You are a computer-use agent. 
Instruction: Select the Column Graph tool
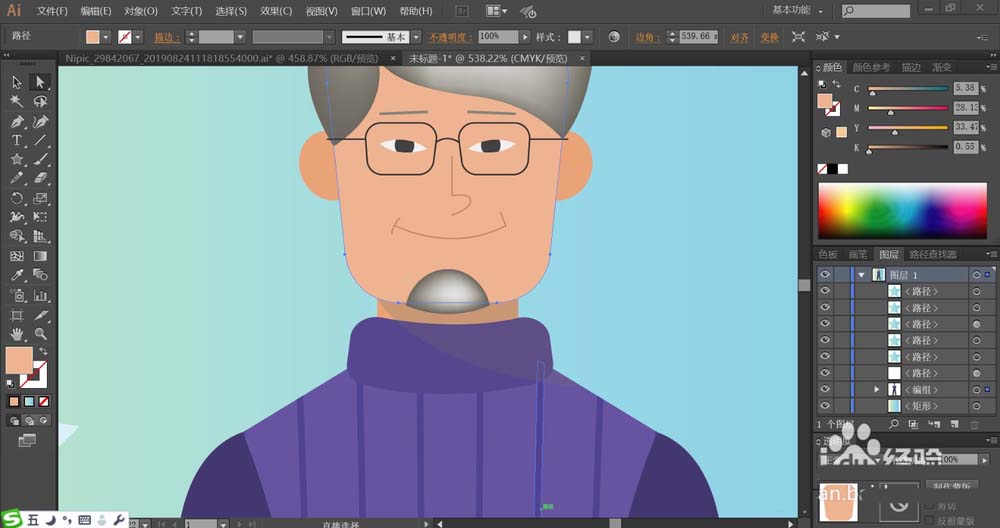coord(40,295)
